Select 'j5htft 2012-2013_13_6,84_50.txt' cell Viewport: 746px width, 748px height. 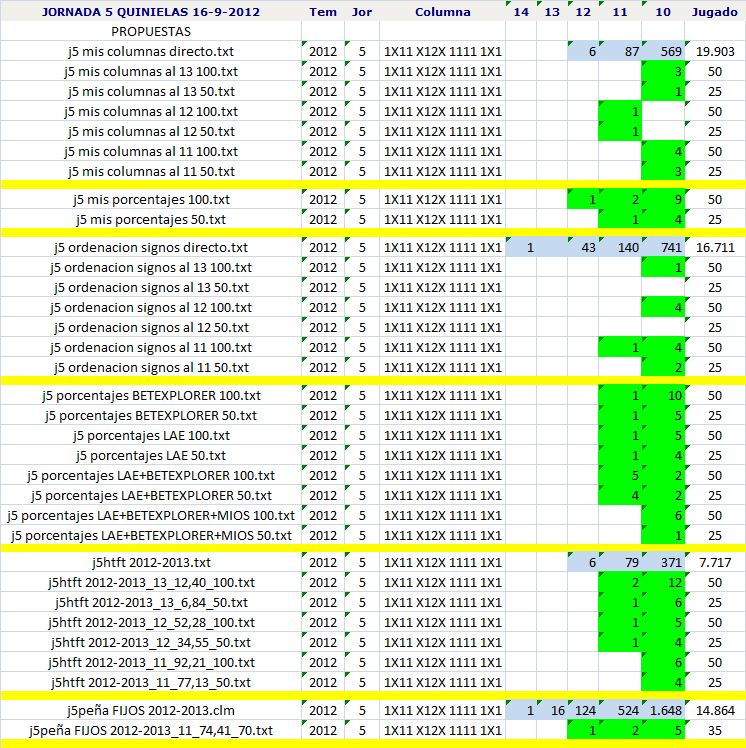tap(151, 603)
